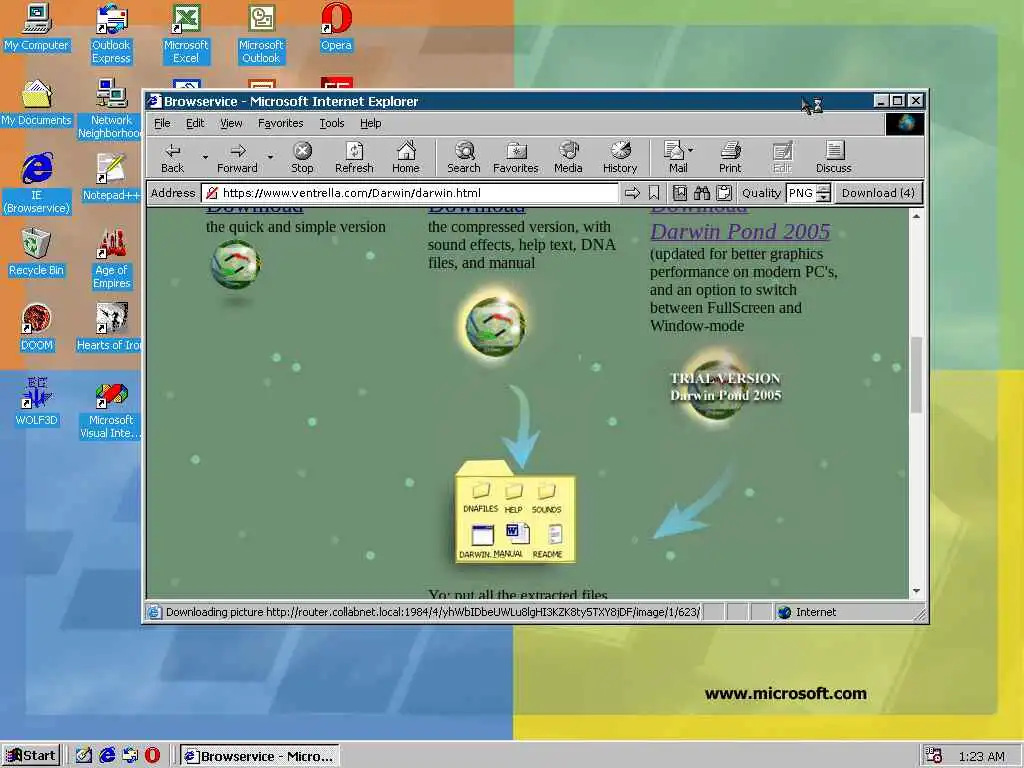Screen dimensions: 1024x768
Task: Select the DOOM desktop icon
Action: point(37,328)
